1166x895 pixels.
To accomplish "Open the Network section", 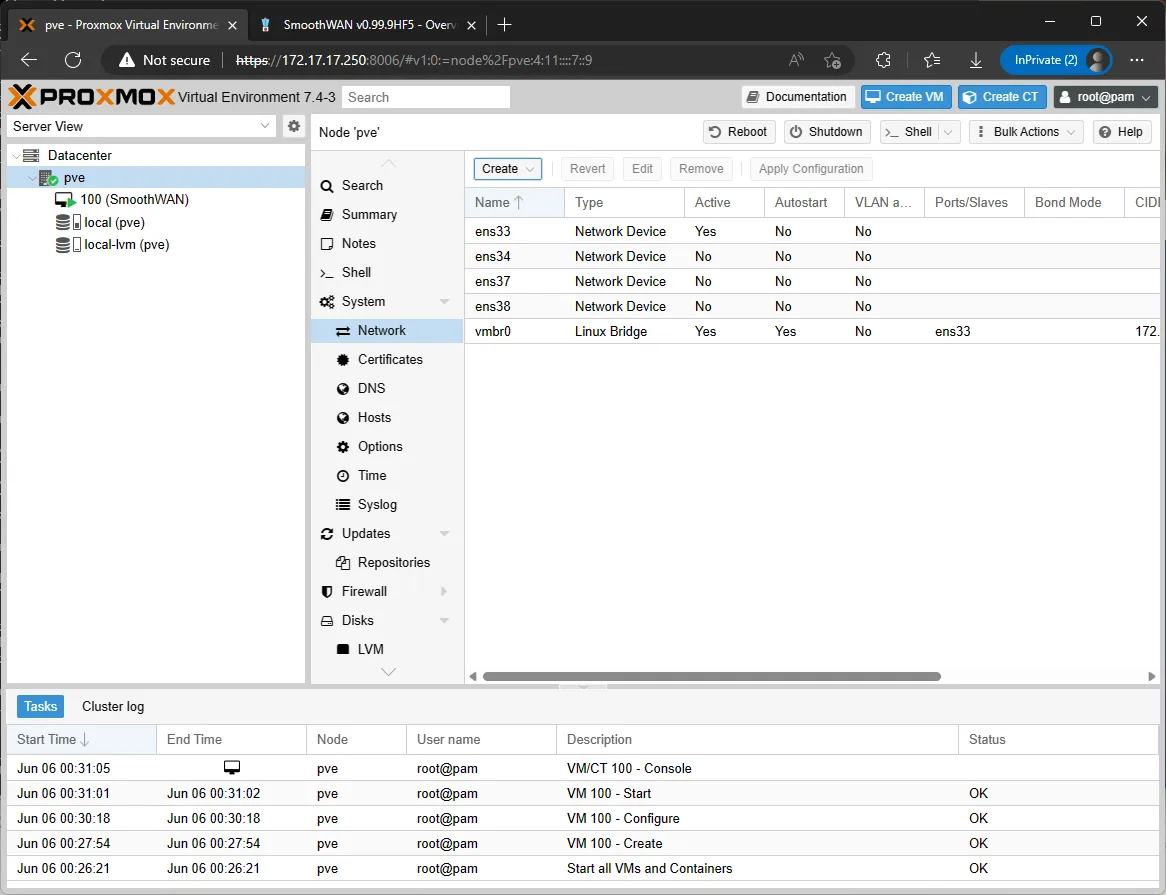I will 387,331.
